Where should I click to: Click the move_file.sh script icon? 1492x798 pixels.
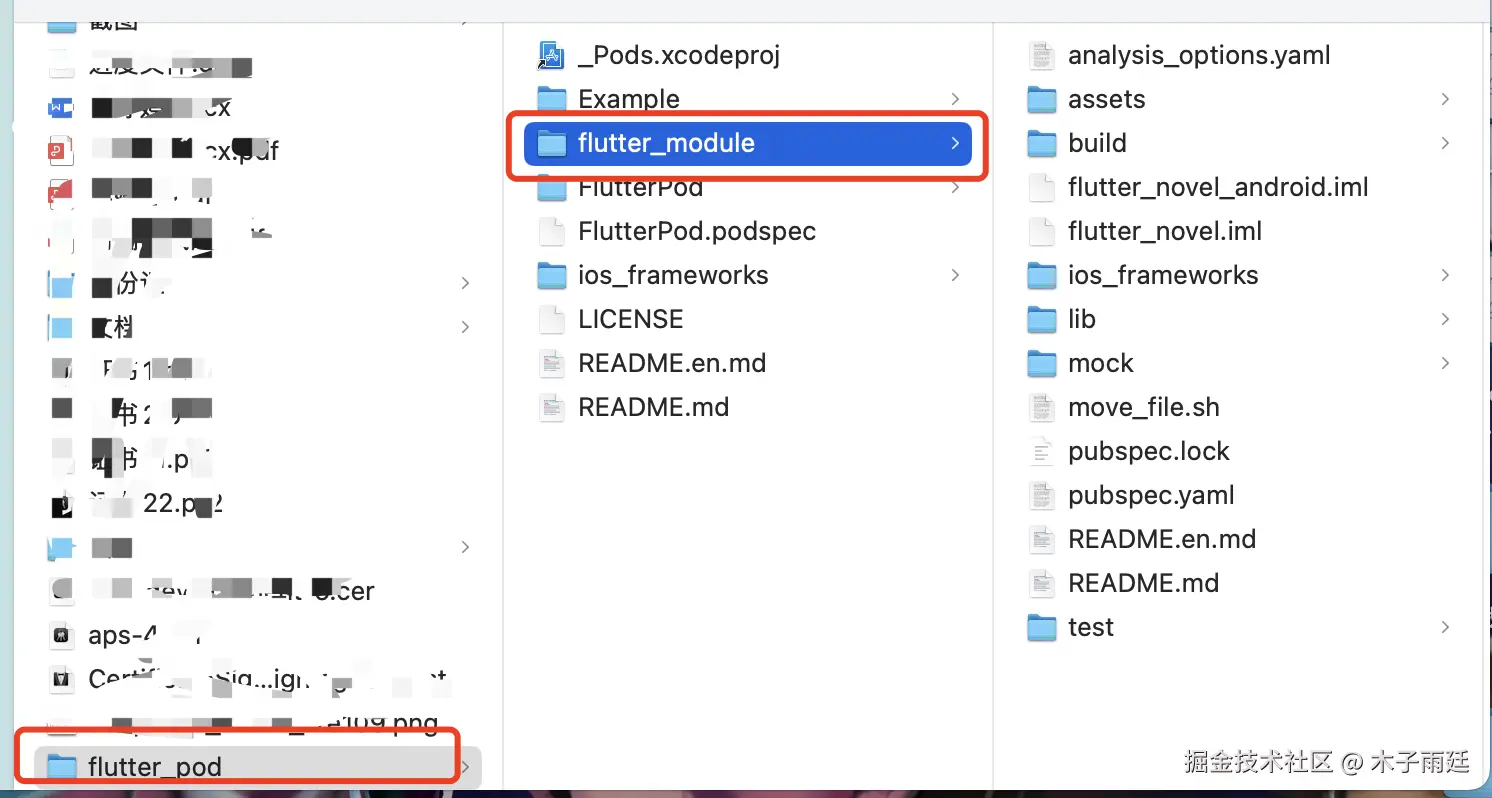pyautogui.click(x=1042, y=407)
